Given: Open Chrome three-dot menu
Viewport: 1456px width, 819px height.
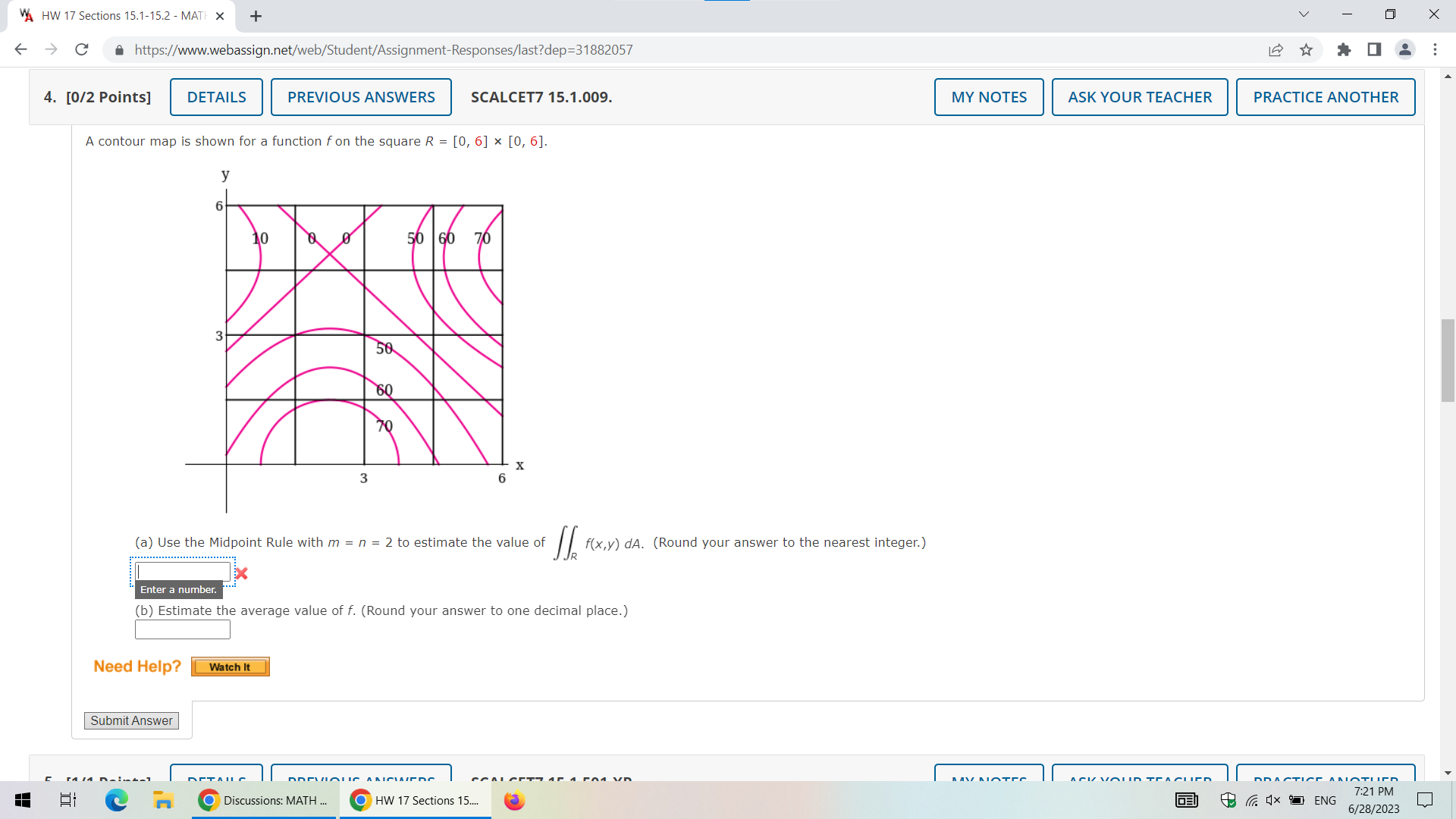Looking at the screenshot, I should [x=1435, y=50].
